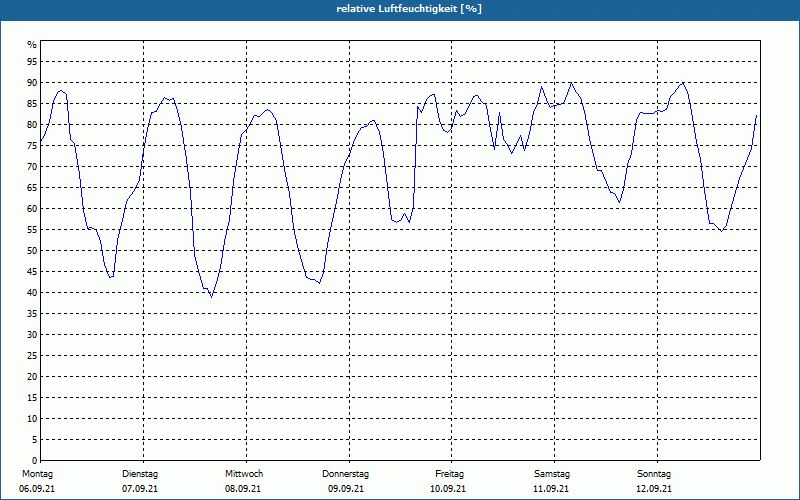Image resolution: width=800 pixels, height=500 pixels.
Task: Click the '55' y-axis label
Action: pos(32,230)
